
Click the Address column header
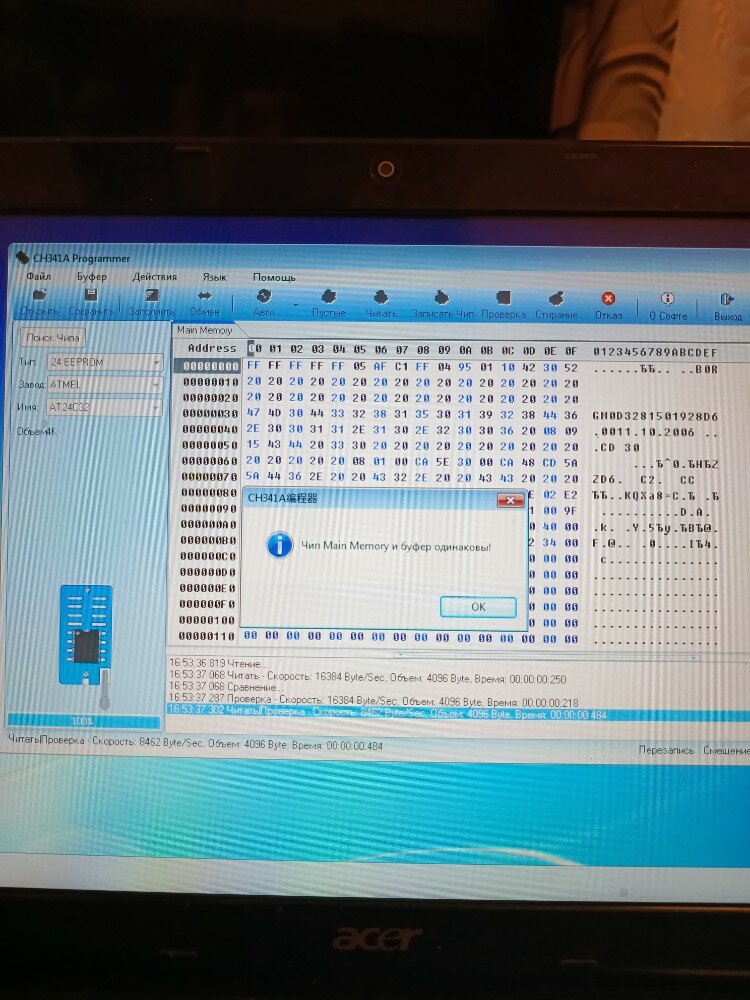coord(212,349)
